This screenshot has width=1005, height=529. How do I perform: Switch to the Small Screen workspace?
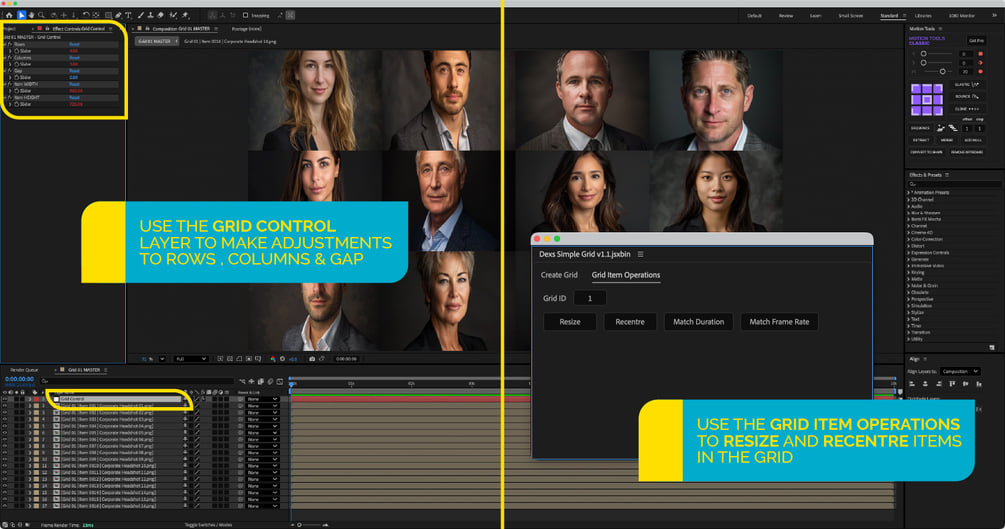851,15
